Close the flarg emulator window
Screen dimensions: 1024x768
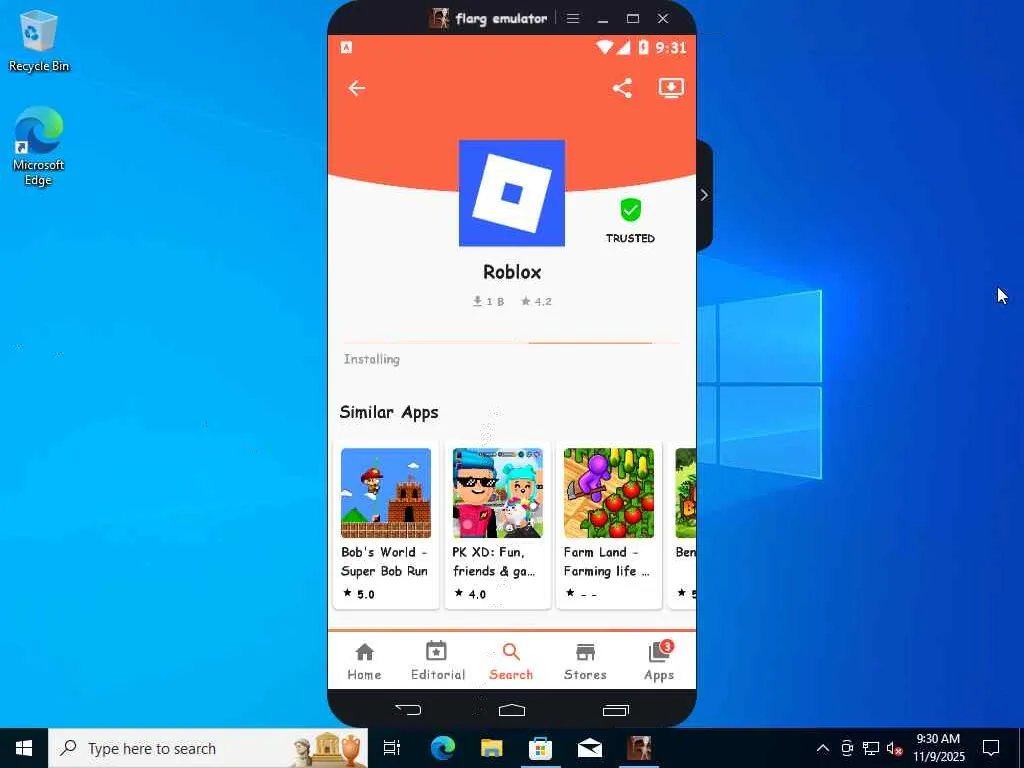pos(663,18)
